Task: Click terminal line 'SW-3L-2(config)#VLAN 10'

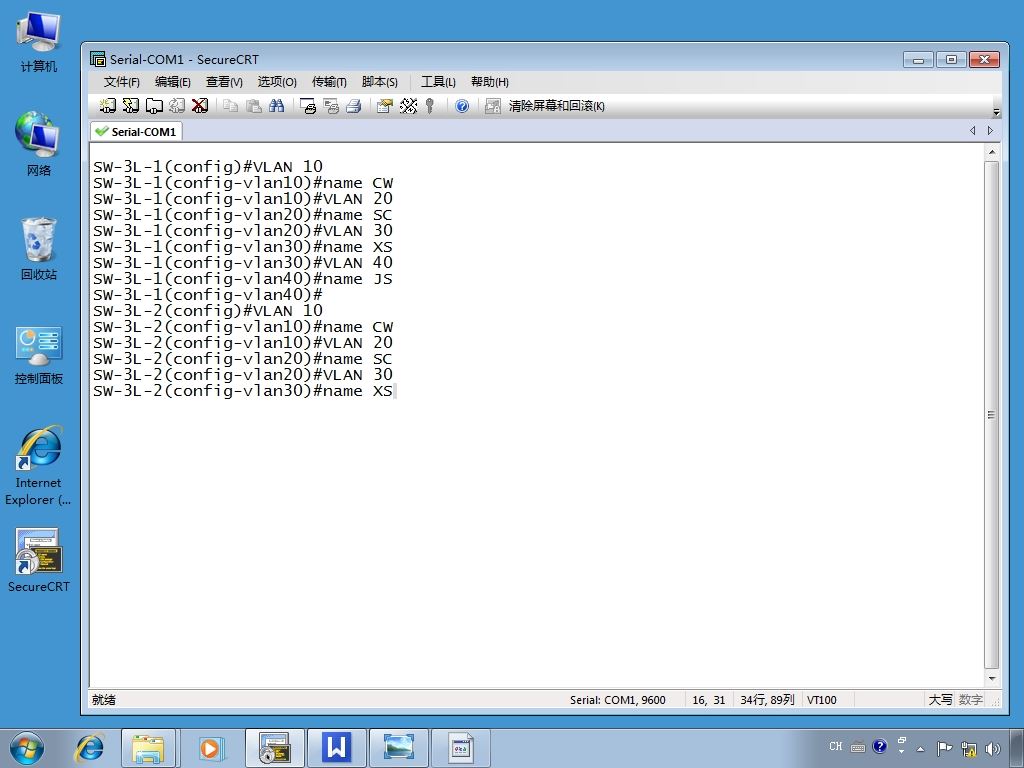Action: tap(208, 311)
